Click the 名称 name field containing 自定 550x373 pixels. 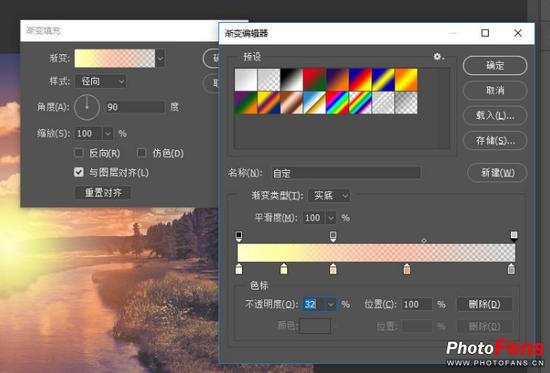(346, 173)
